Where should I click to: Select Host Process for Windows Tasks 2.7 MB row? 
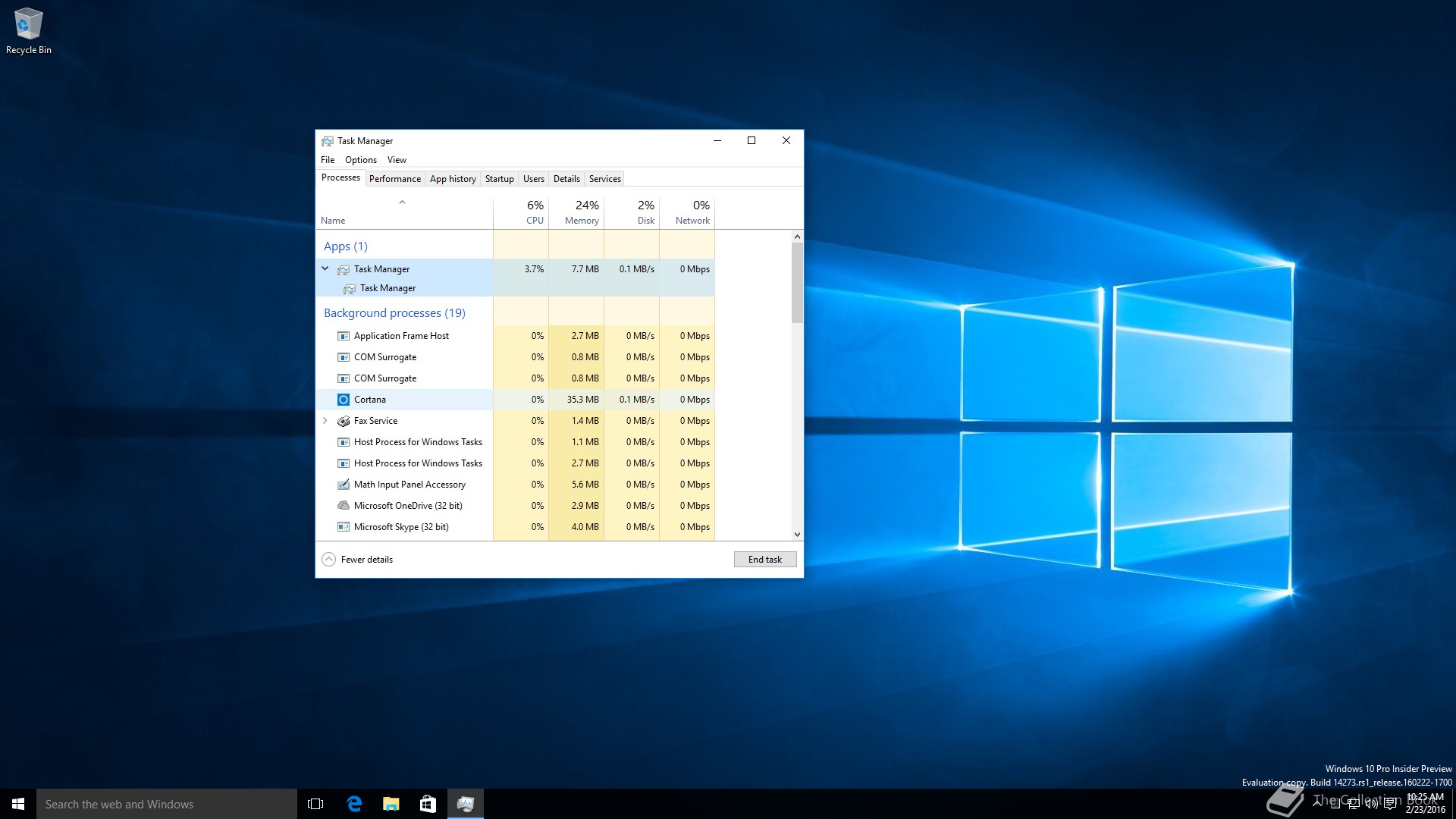tap(516, 463)
